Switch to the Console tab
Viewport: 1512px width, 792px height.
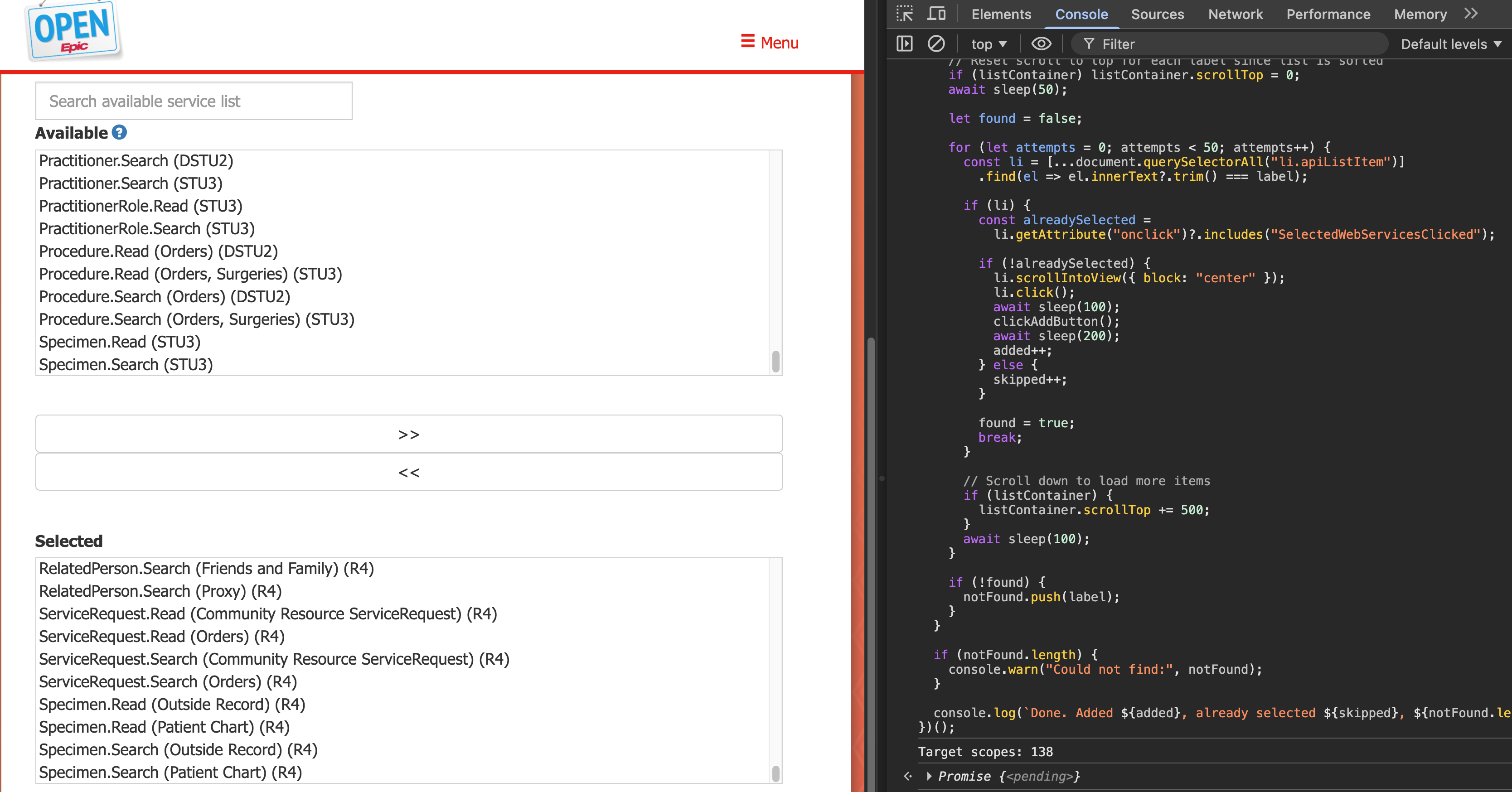[1081, 14]
